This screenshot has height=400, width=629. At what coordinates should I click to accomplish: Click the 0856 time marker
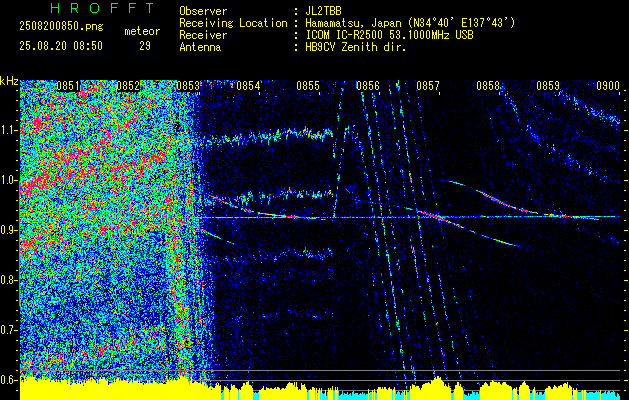[368, 85]
